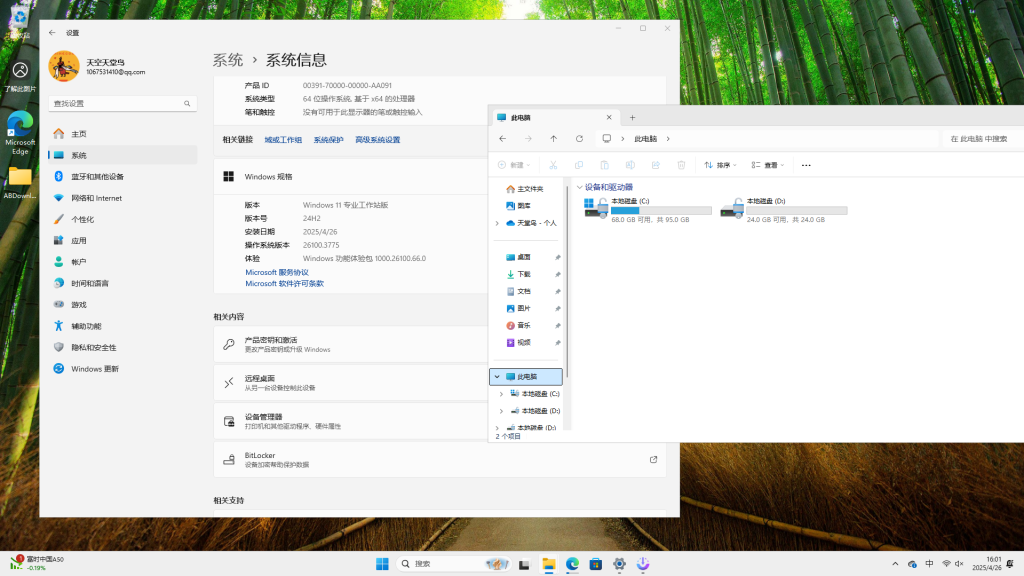Collapse the 此电脑 node in navigation pane

click(x=497, y=377)
